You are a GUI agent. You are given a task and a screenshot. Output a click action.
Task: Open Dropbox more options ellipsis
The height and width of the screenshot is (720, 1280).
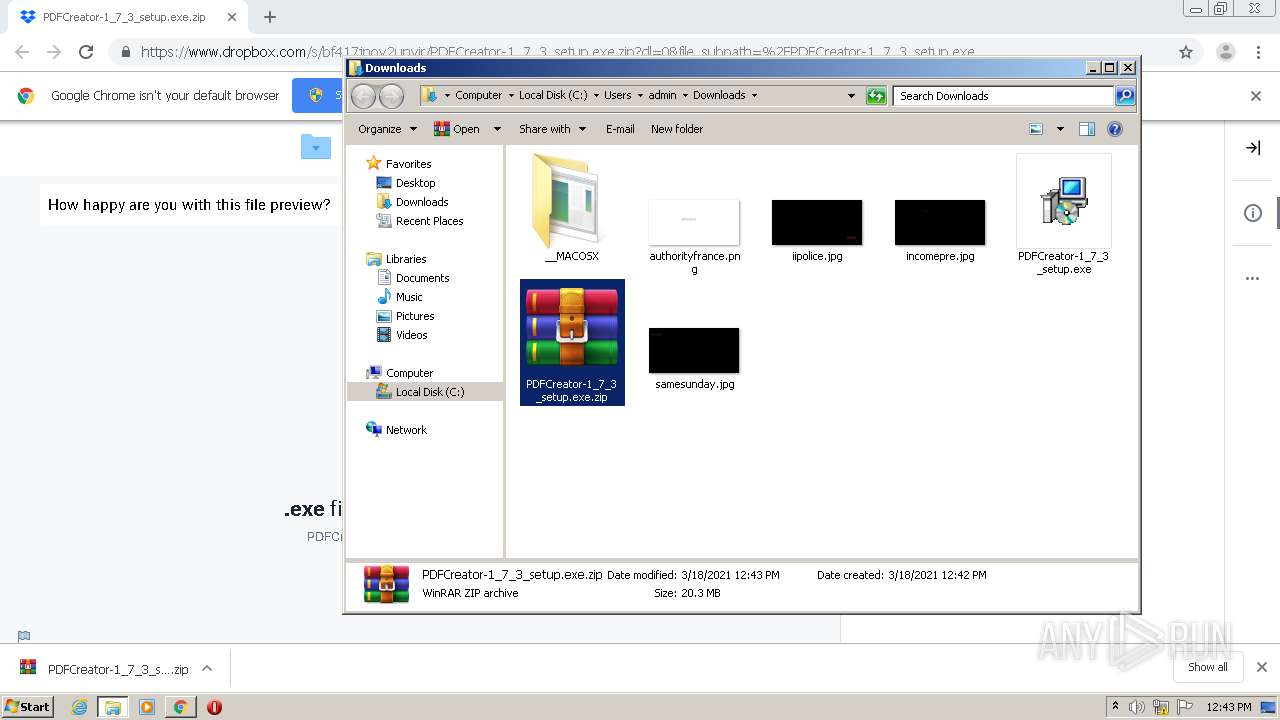point(1253,278)
